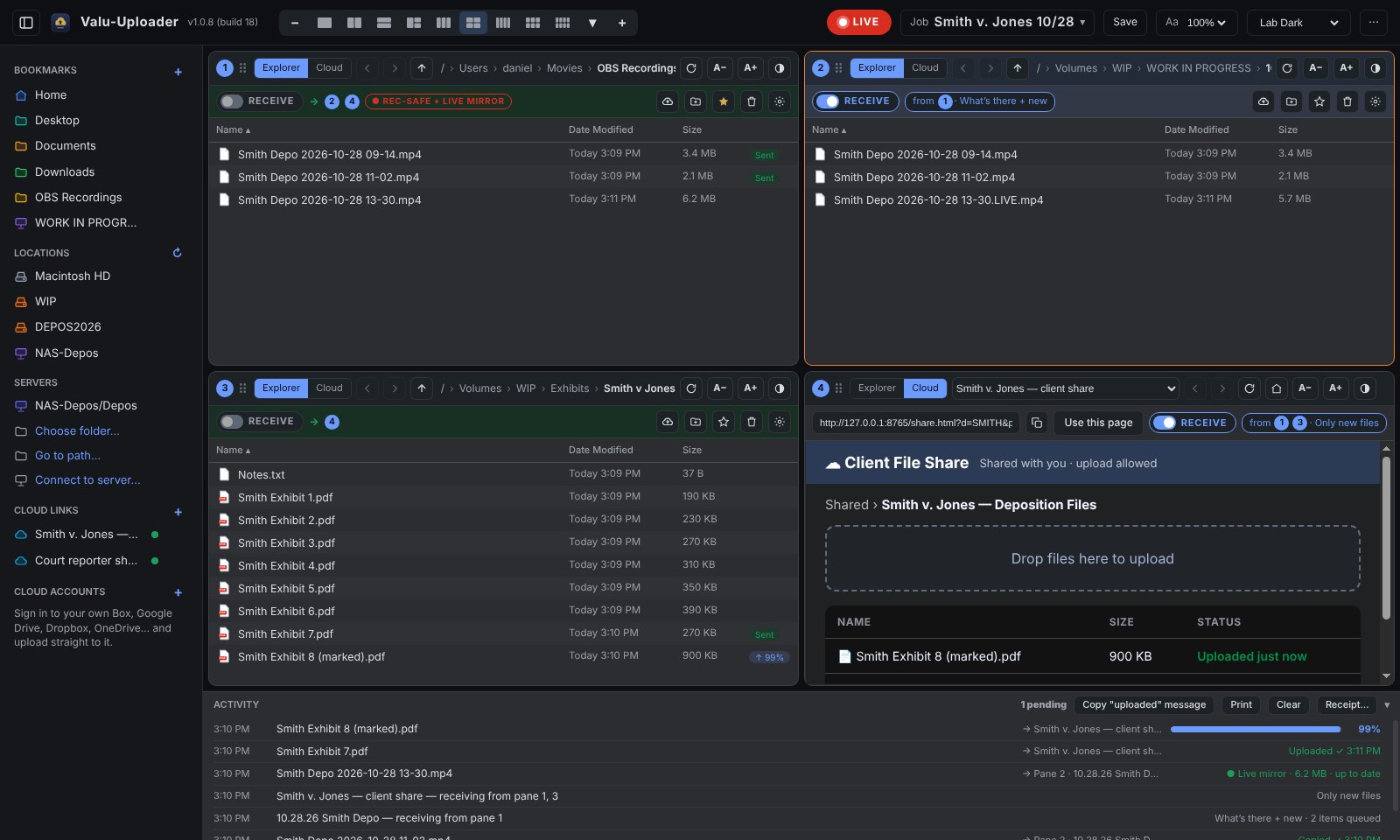Click the trash icon in pane 3
The height and width of the screenshot is (840, 1400).
(752, 422)
